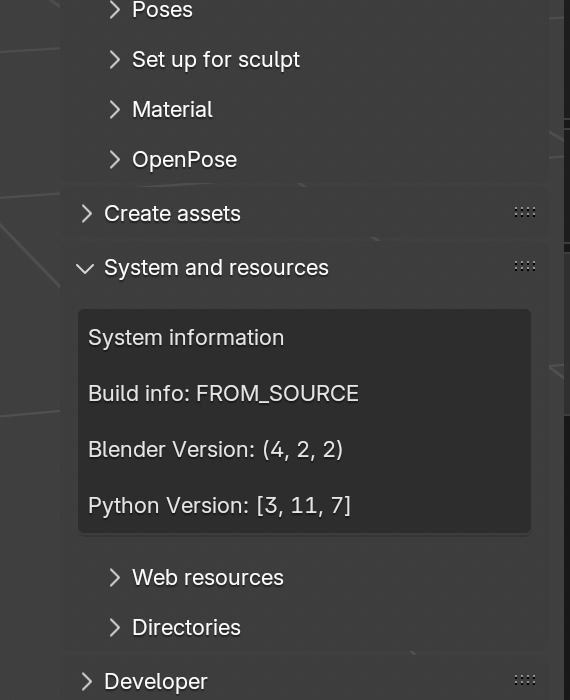Expand the Poses subpanel chevron
Viewport: 570px width, 700px height.
115,9
